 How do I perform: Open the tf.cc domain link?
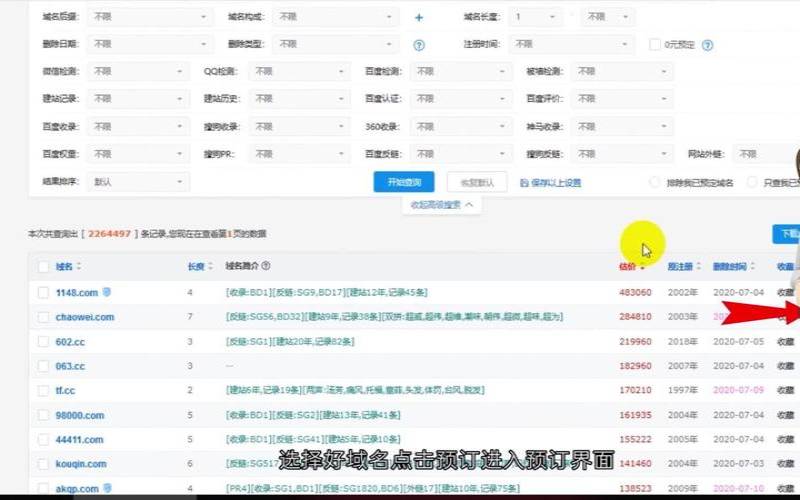tap(65, 391)
